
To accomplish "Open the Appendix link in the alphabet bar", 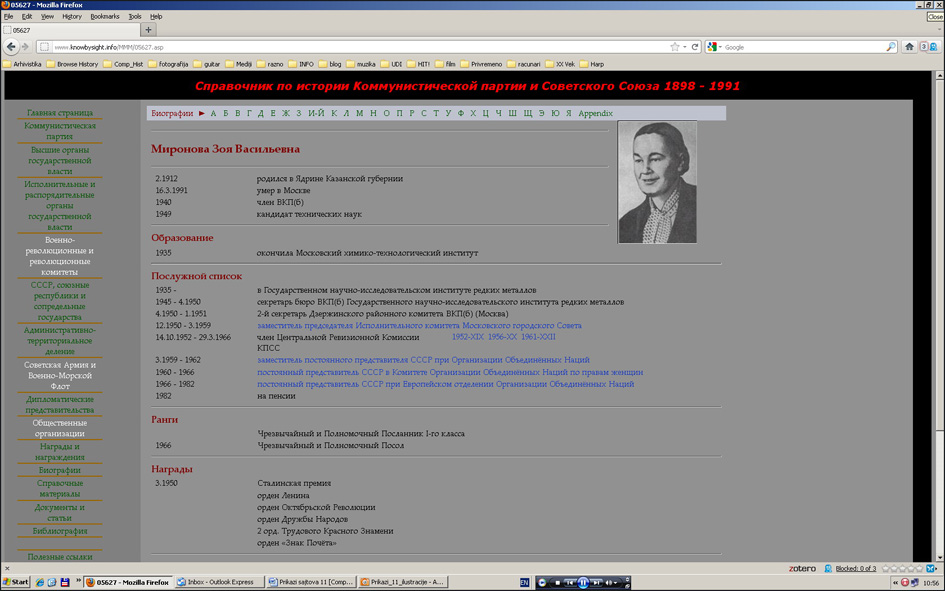I will click(x=595, y=114).
